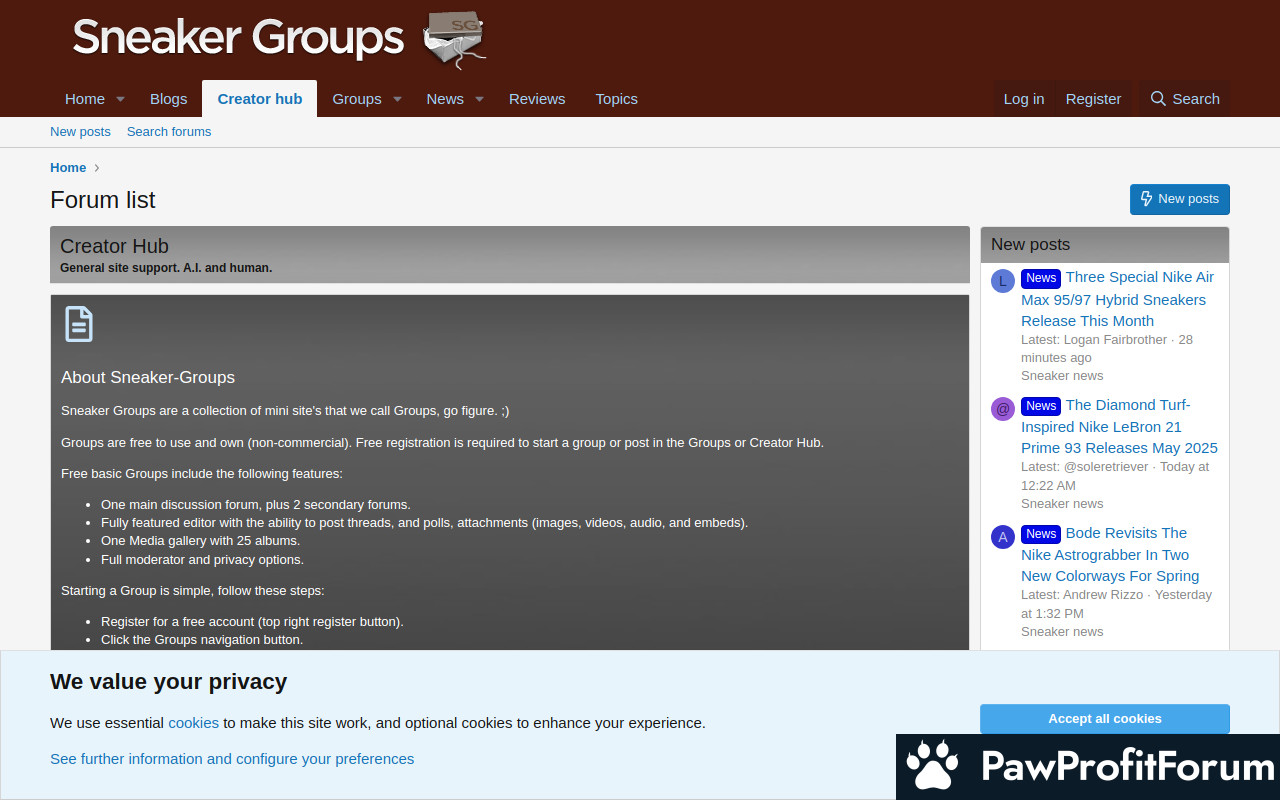Open the Blogs navigation tab
This screenshot has height=800, width=1280.
click(x=168, y=99)
